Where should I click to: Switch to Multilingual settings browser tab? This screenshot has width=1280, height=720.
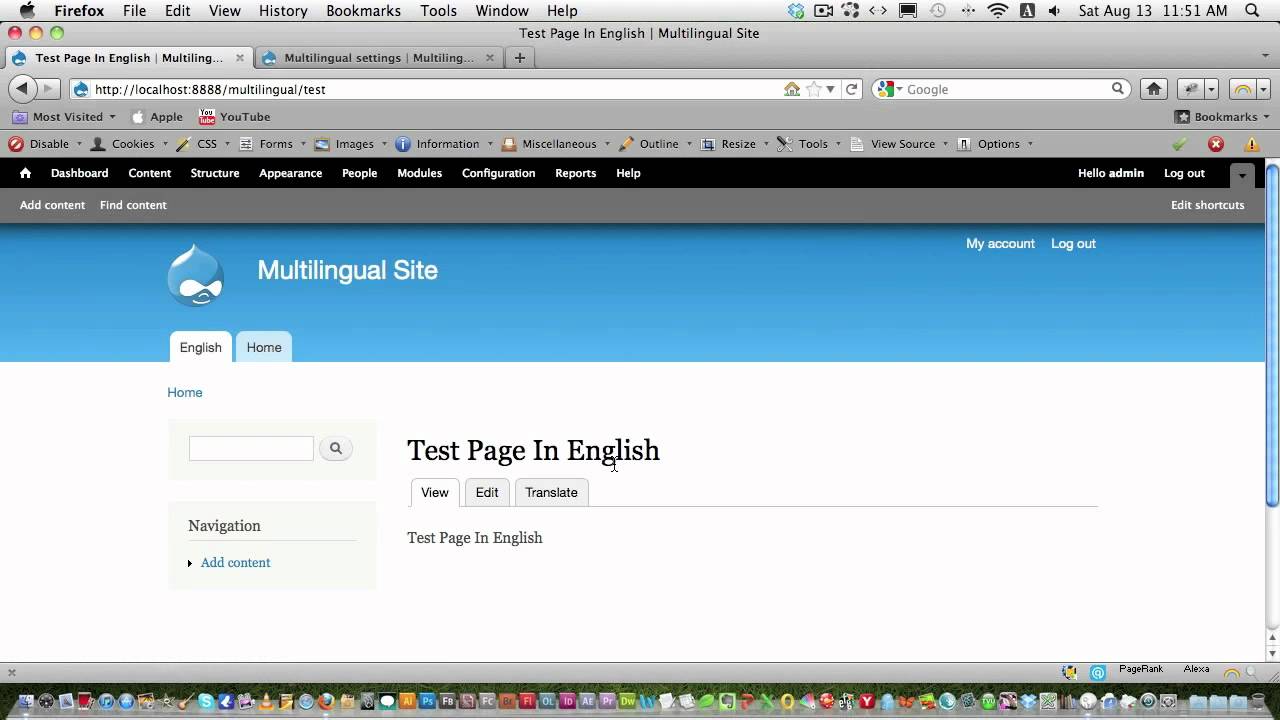tap(378, 58)
